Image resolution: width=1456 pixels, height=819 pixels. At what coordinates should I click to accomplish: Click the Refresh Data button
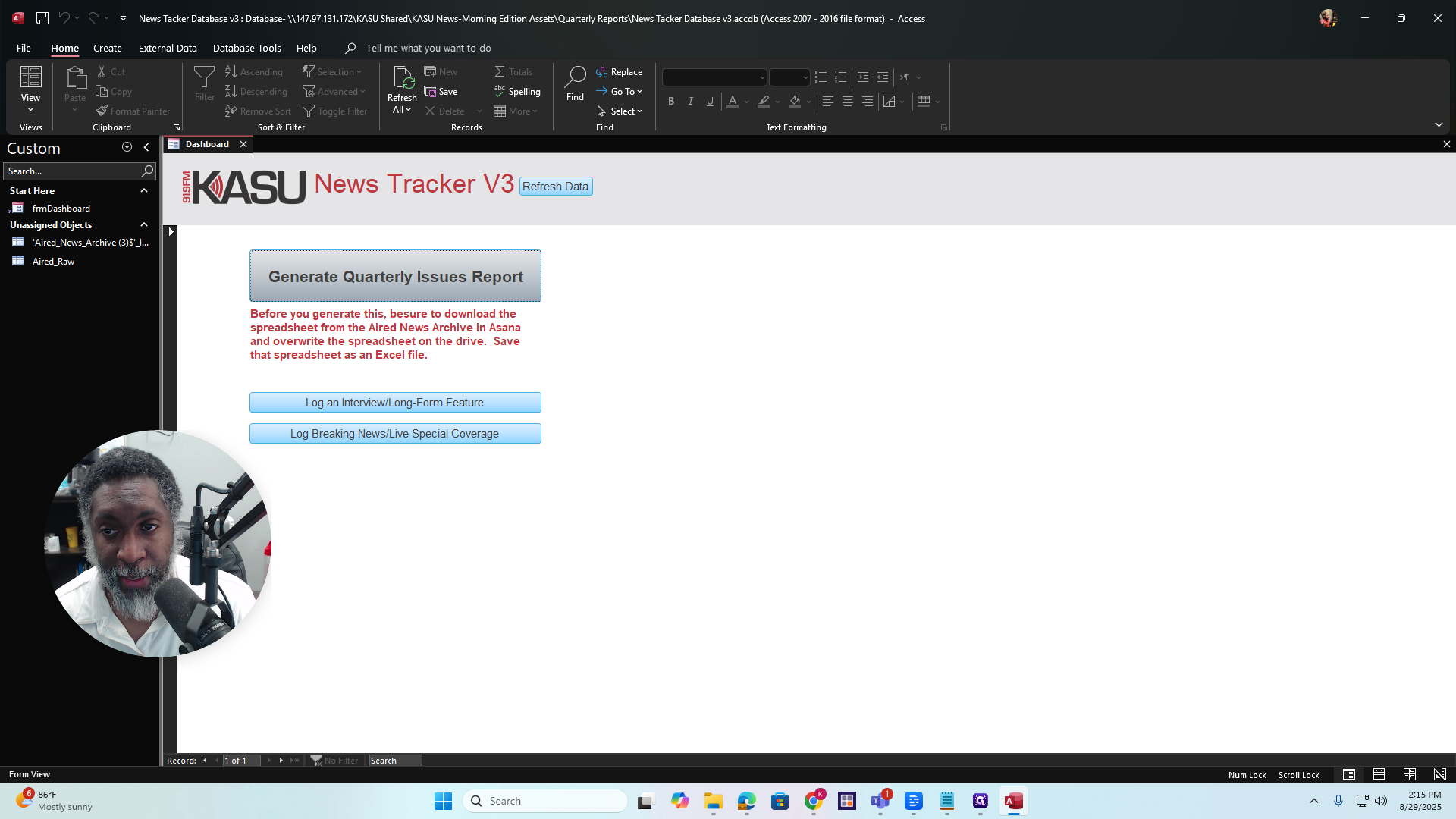tap(555, 187)
